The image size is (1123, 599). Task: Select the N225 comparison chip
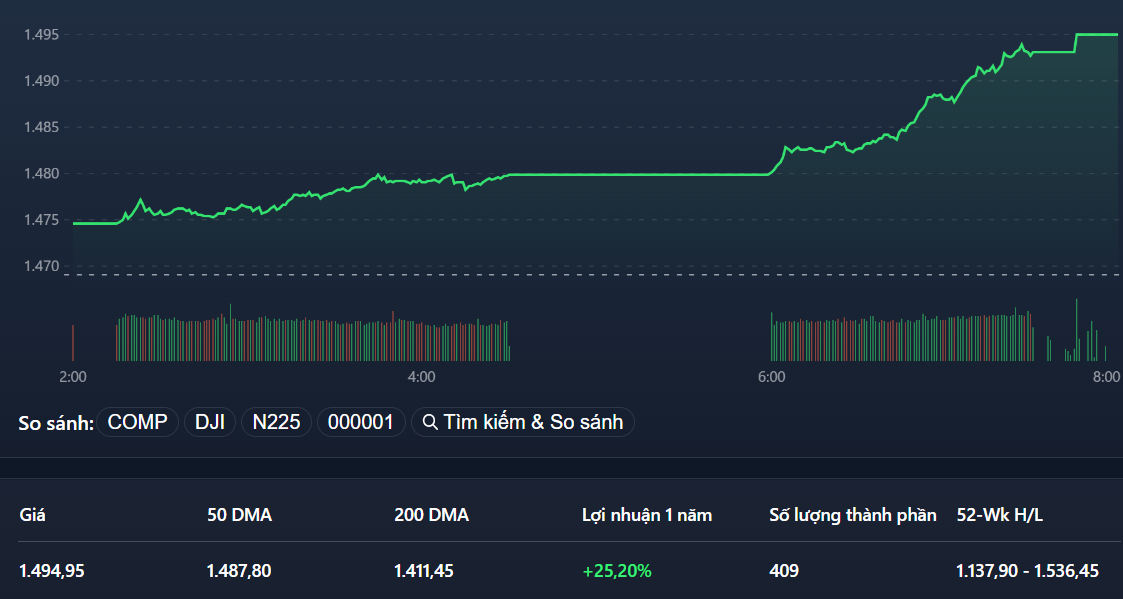pyautogui.click(x=276, y=422)
